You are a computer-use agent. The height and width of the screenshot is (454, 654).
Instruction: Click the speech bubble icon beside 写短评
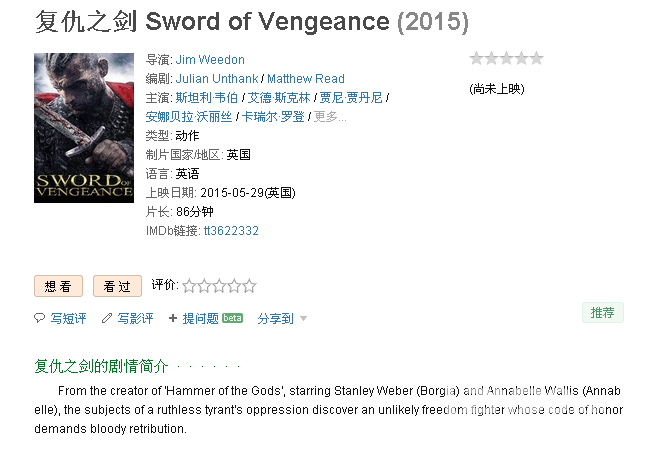click(x=39, y=318)
